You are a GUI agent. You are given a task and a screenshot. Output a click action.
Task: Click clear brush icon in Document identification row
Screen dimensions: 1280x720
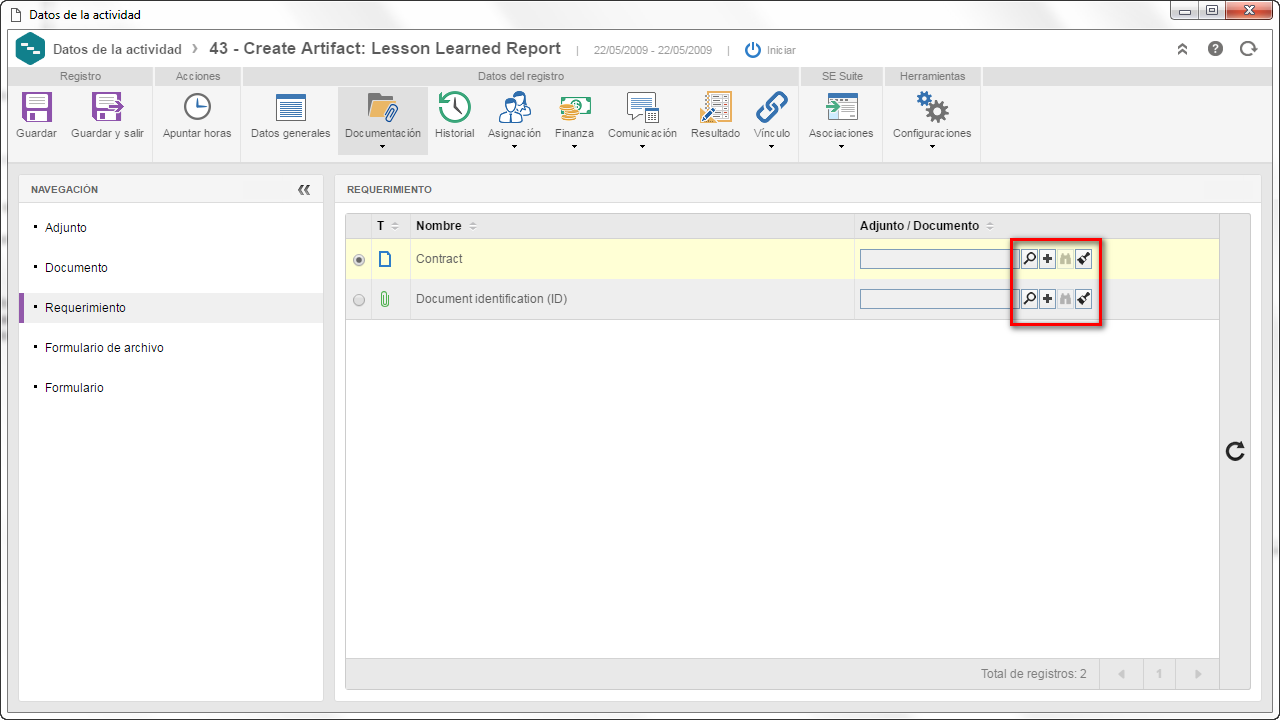(x=1083, y=299)
